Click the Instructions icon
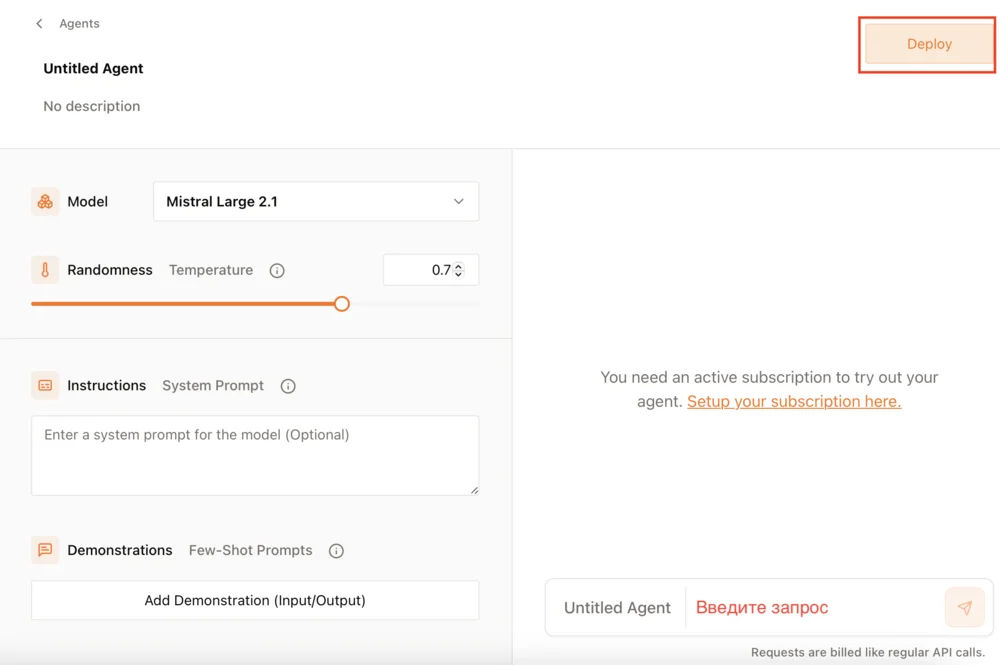Viewport: 1000px width, 665px height. coord(45,386)
